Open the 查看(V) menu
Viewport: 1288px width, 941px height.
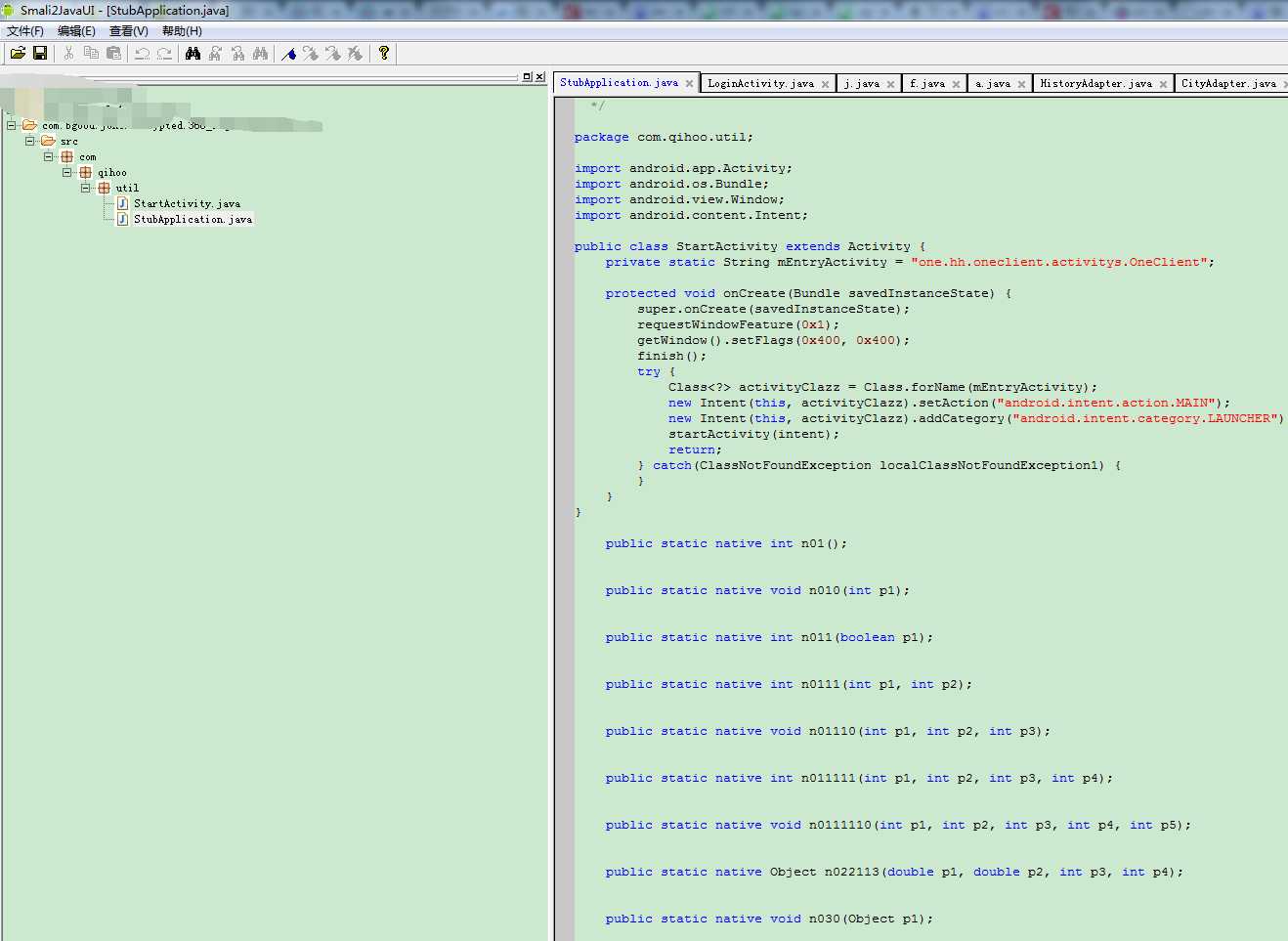point(129,31)
